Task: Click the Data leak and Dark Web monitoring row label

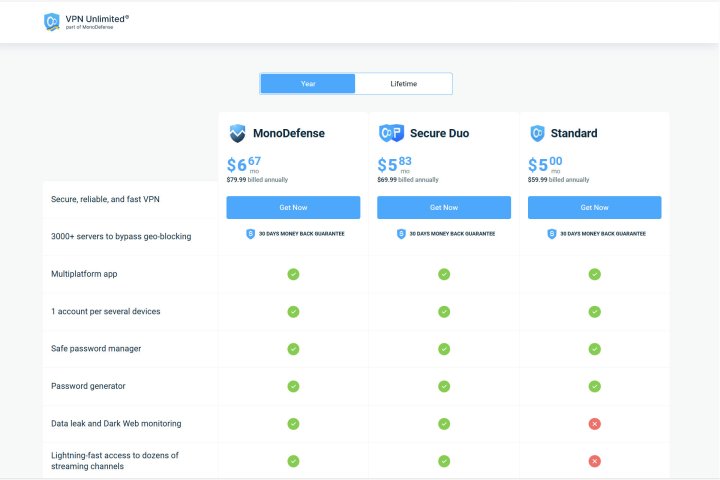Action: [x=116, y=424]
